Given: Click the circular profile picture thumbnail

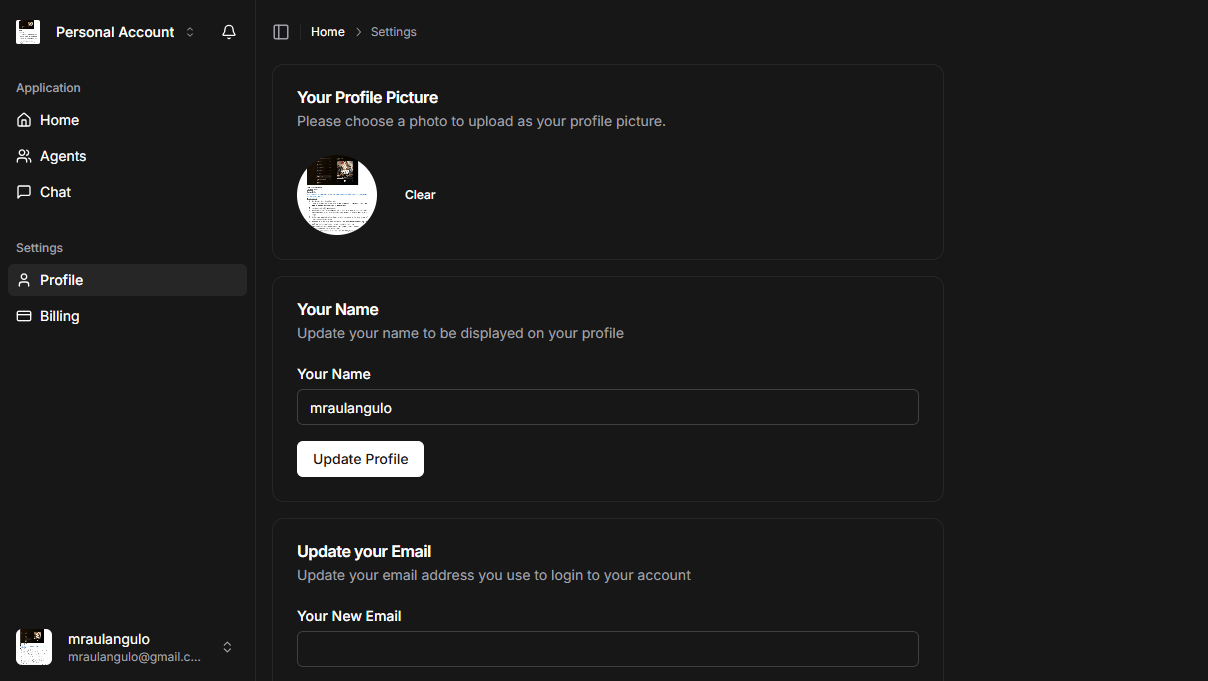Looking at the screenshot, I should click(x=337, y=195).
